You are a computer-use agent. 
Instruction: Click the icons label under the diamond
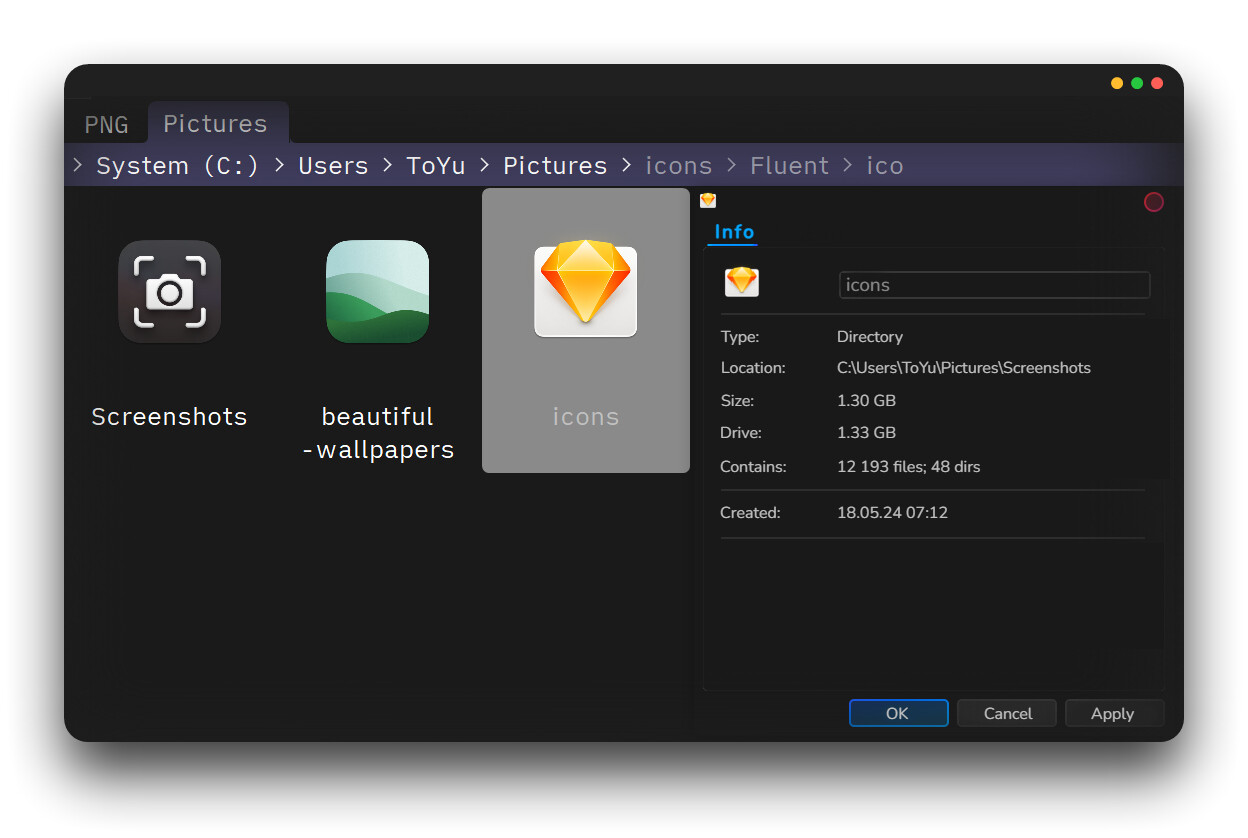tap(586, 416)
